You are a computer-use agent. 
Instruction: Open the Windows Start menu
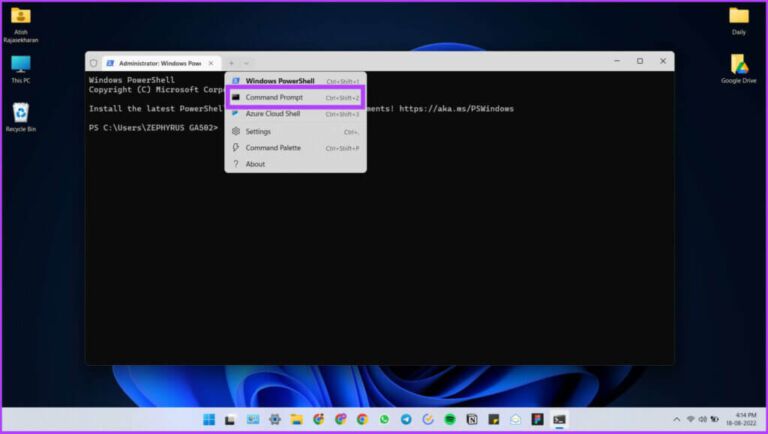click(209, 419)
